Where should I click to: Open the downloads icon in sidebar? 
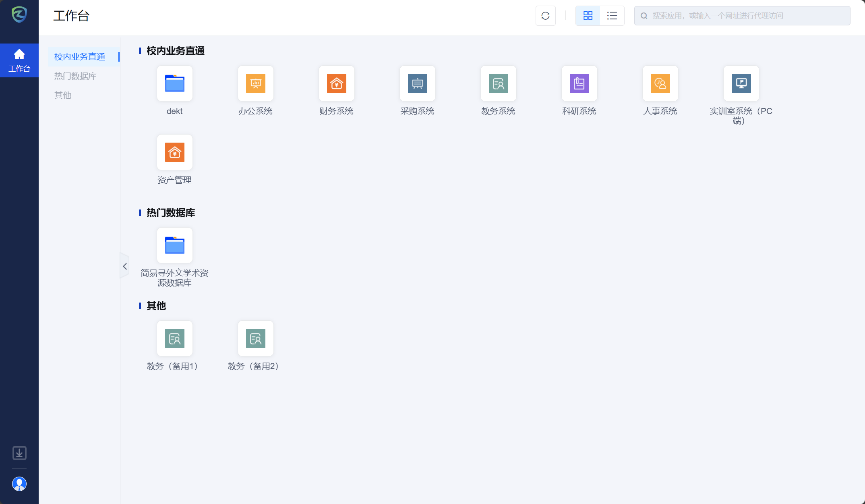coord(19,453)
